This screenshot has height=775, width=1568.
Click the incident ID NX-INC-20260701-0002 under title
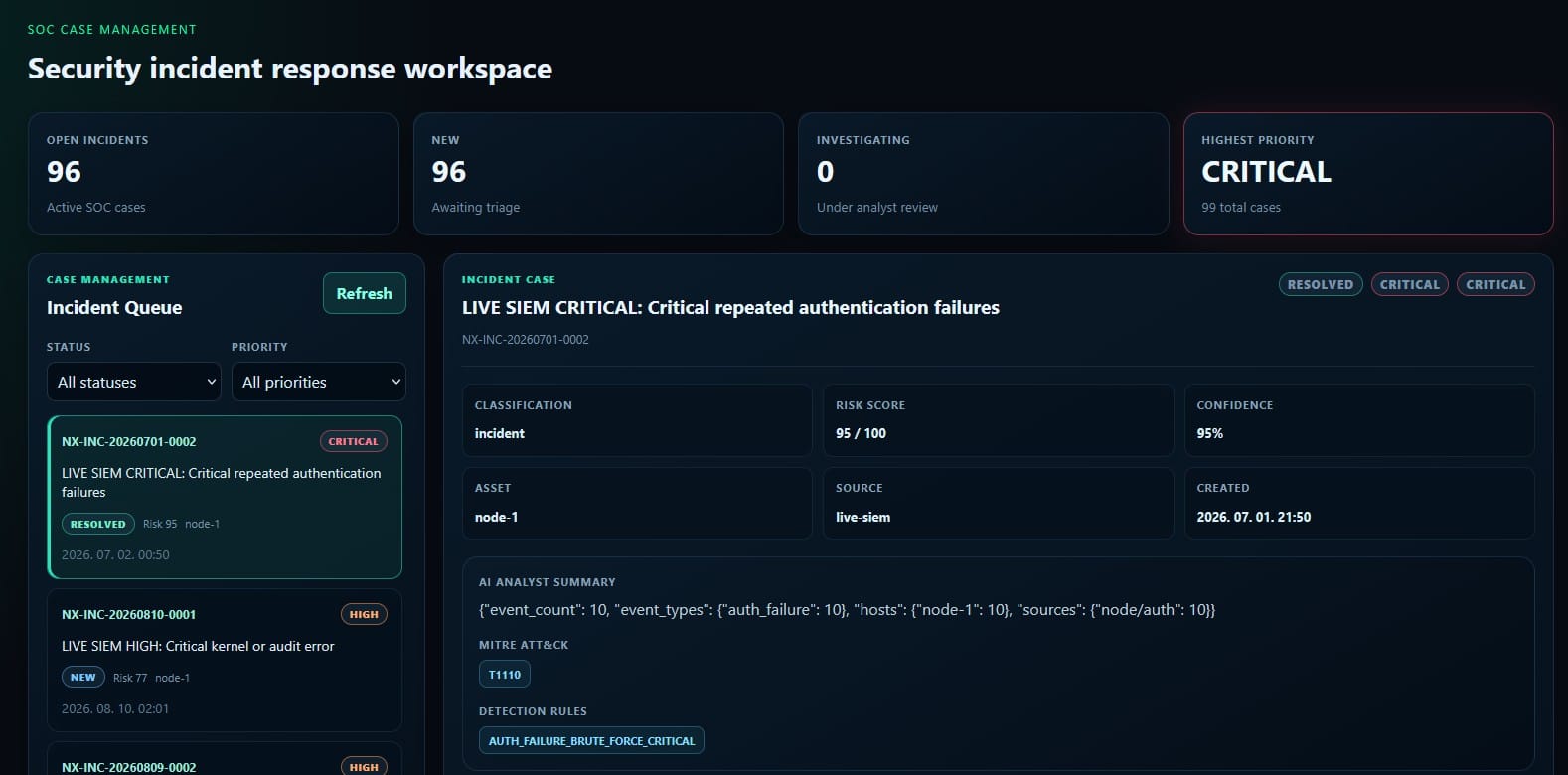point(526,340)
